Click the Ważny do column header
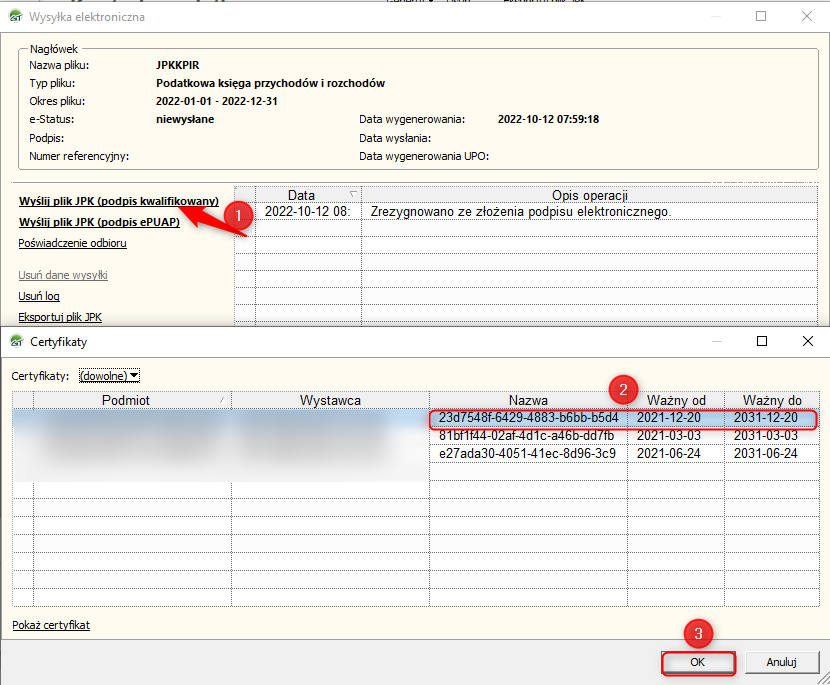 tap(772, 400)
